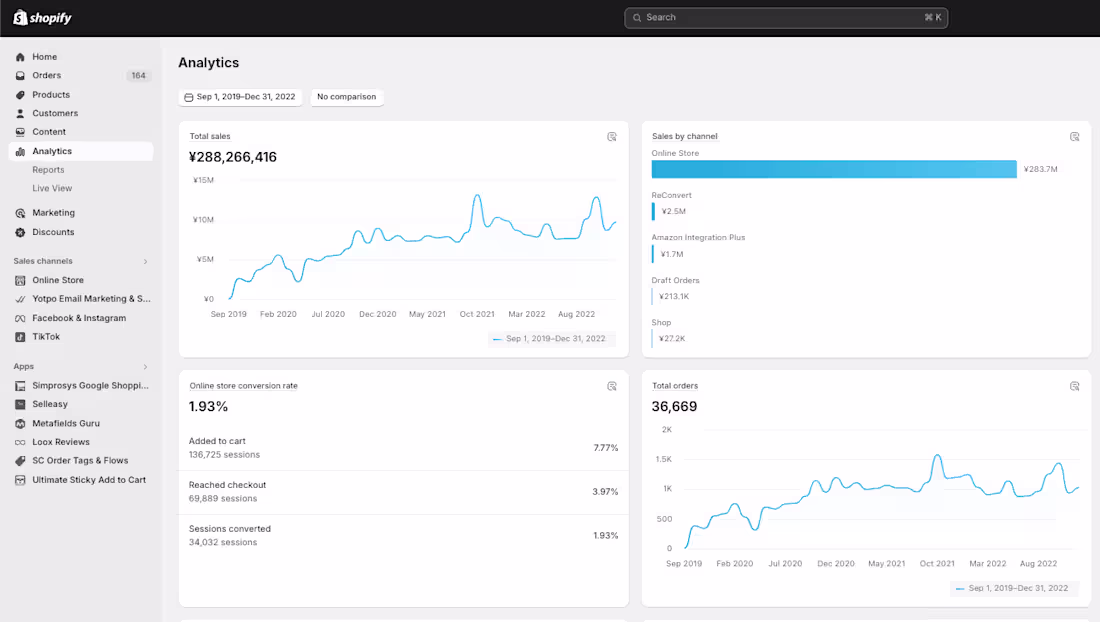Image resolution: width=1100 pixels, height=622 pixels.
Task: Expand the Sales channels section chevron
Action: click(x=145, y=262)
